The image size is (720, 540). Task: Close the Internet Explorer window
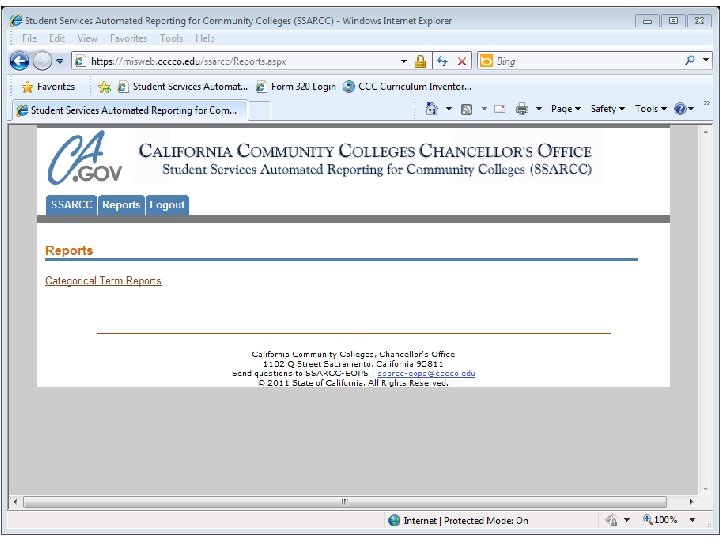click(699, 21)
